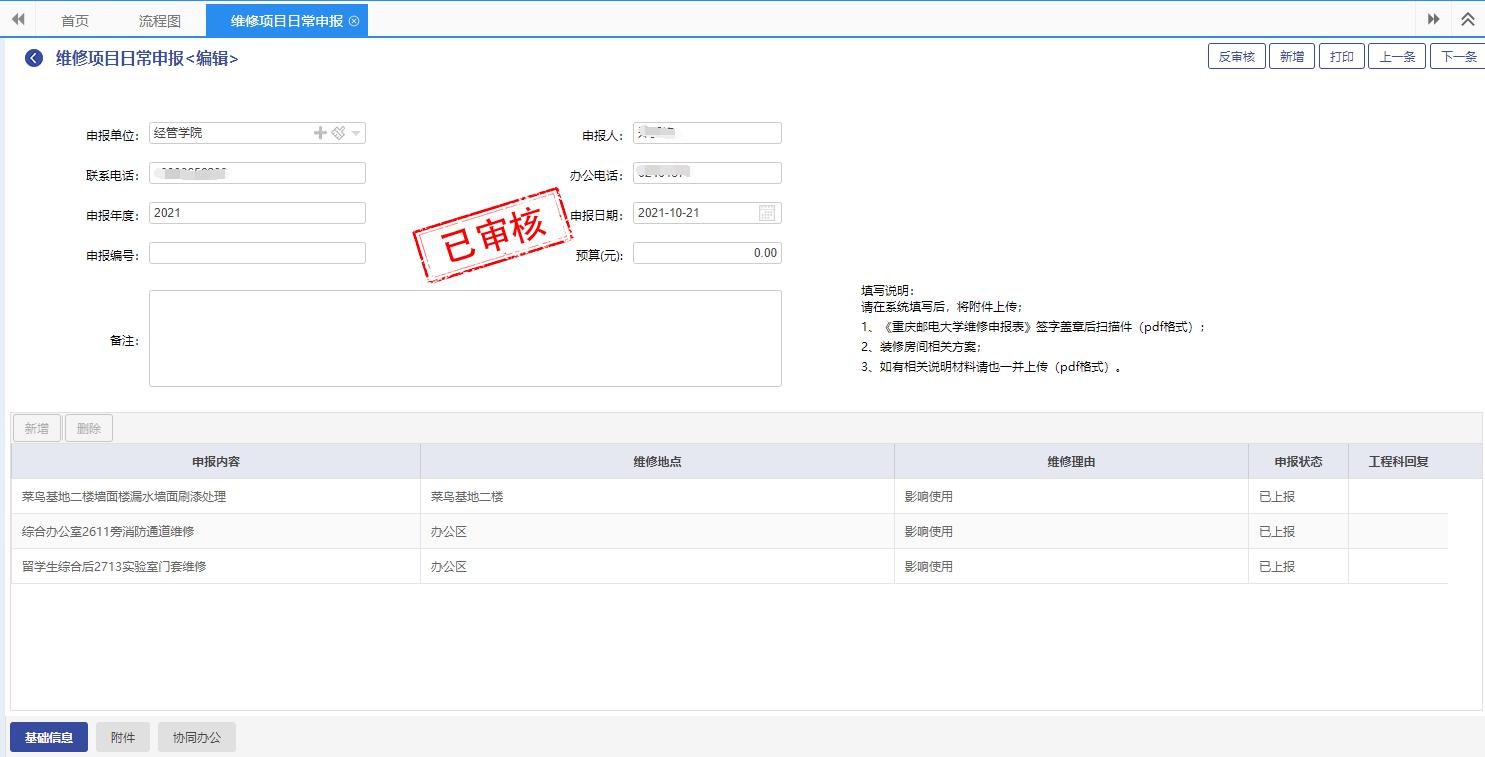Click the plus icon in 申报单位 field

pyautogui.click(x=320, y=133)
